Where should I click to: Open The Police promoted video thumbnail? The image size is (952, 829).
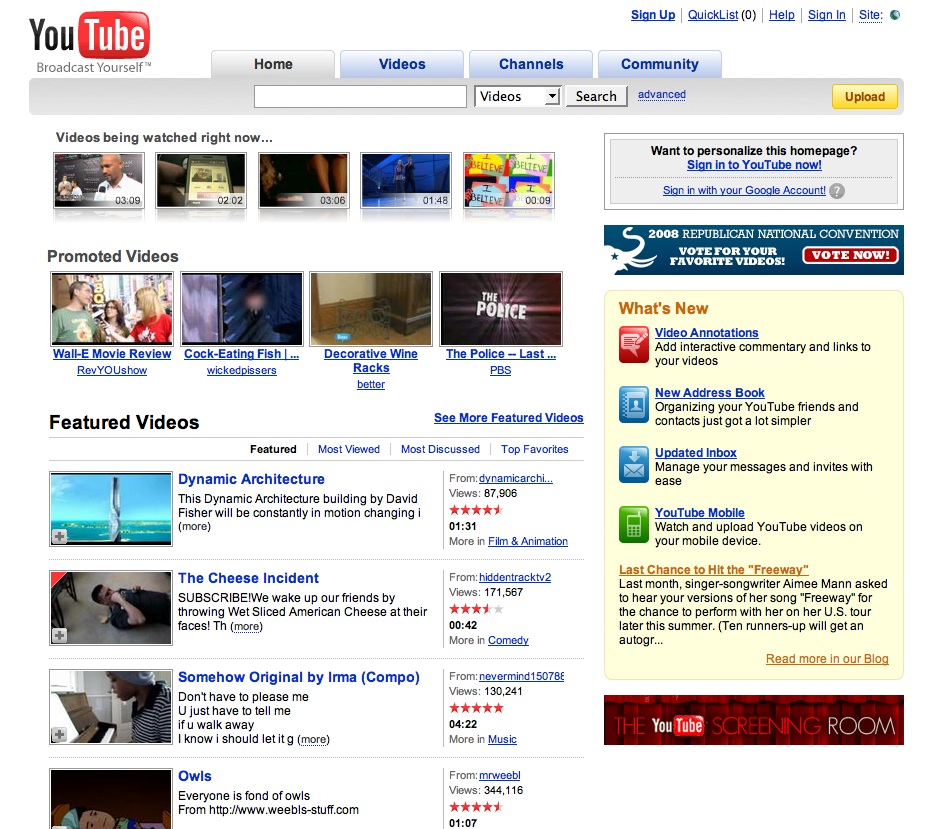click(x=500, y=309)
